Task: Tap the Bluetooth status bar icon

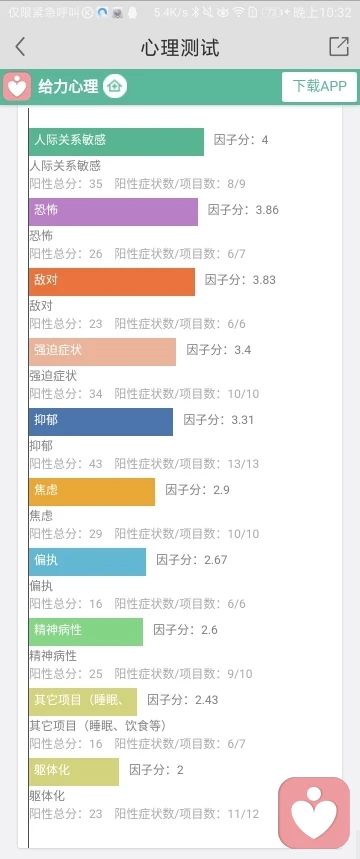Action: (195, 12)
